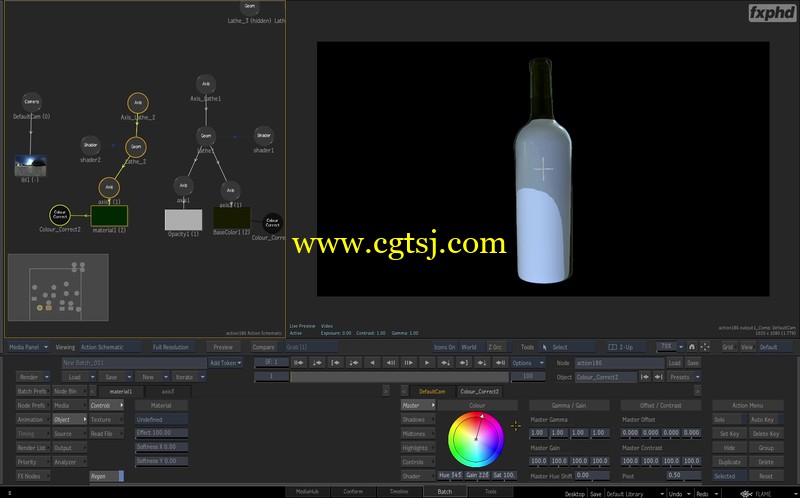The image size is (800, 498).
Task: Click the ibl1 environment map node
Action: coord(30,165)
